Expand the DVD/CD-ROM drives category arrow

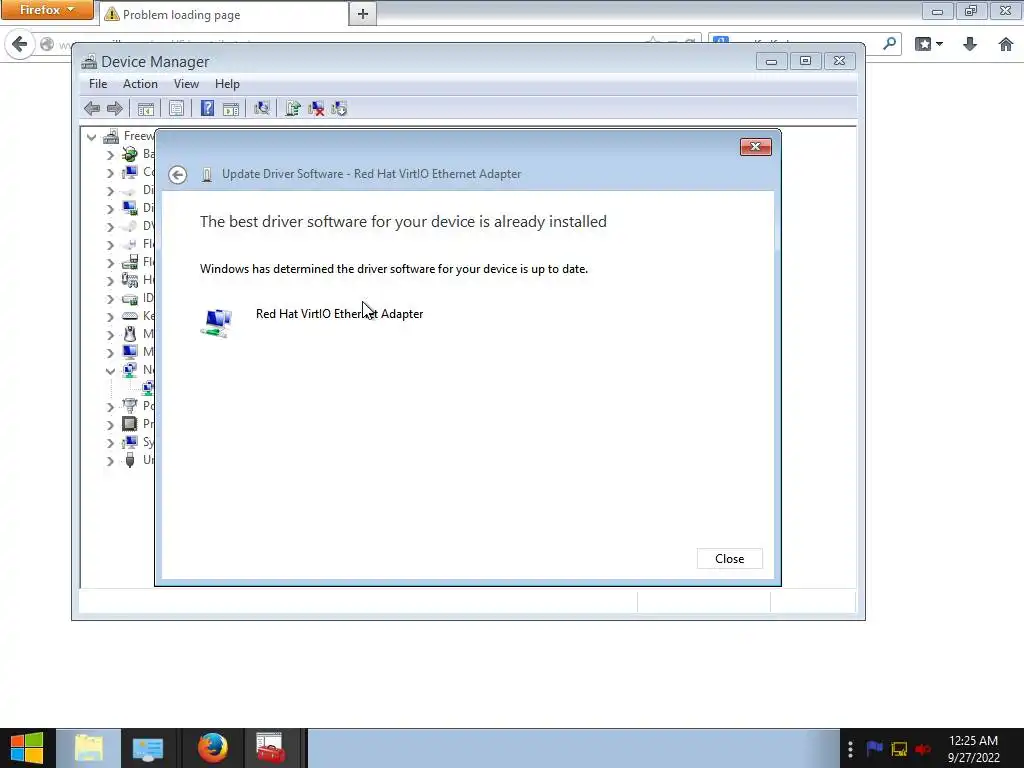110,227
